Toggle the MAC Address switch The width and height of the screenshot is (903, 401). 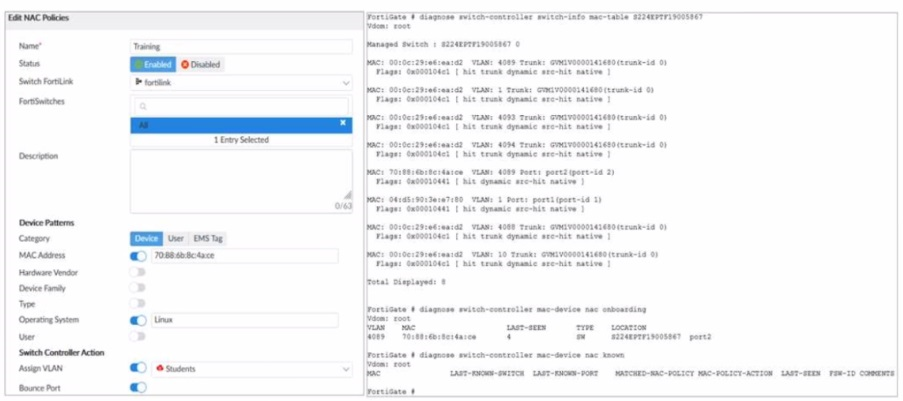click(138, 256)
